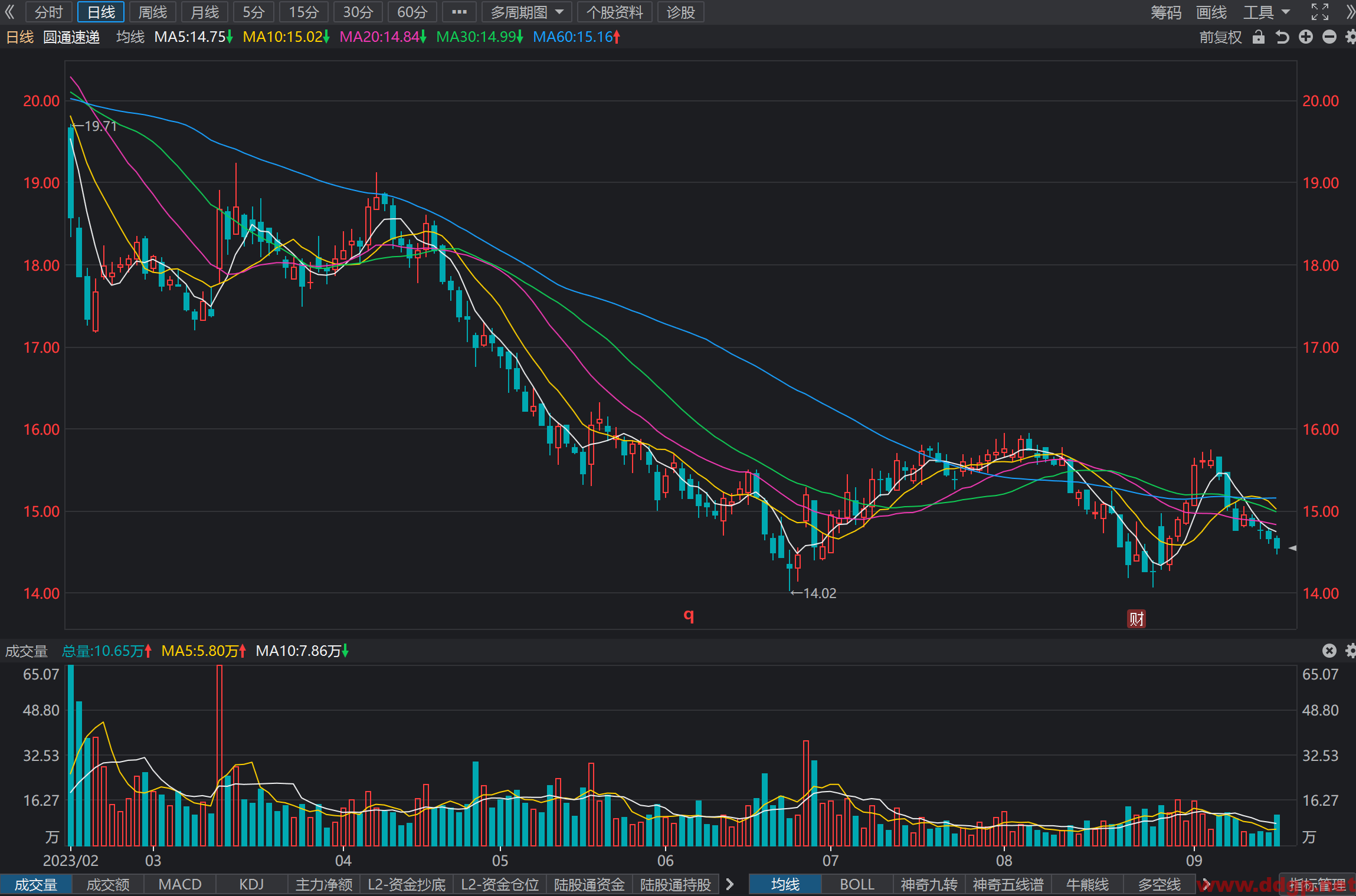Open the 多周期图 dropdown

(x=526, y=12)
